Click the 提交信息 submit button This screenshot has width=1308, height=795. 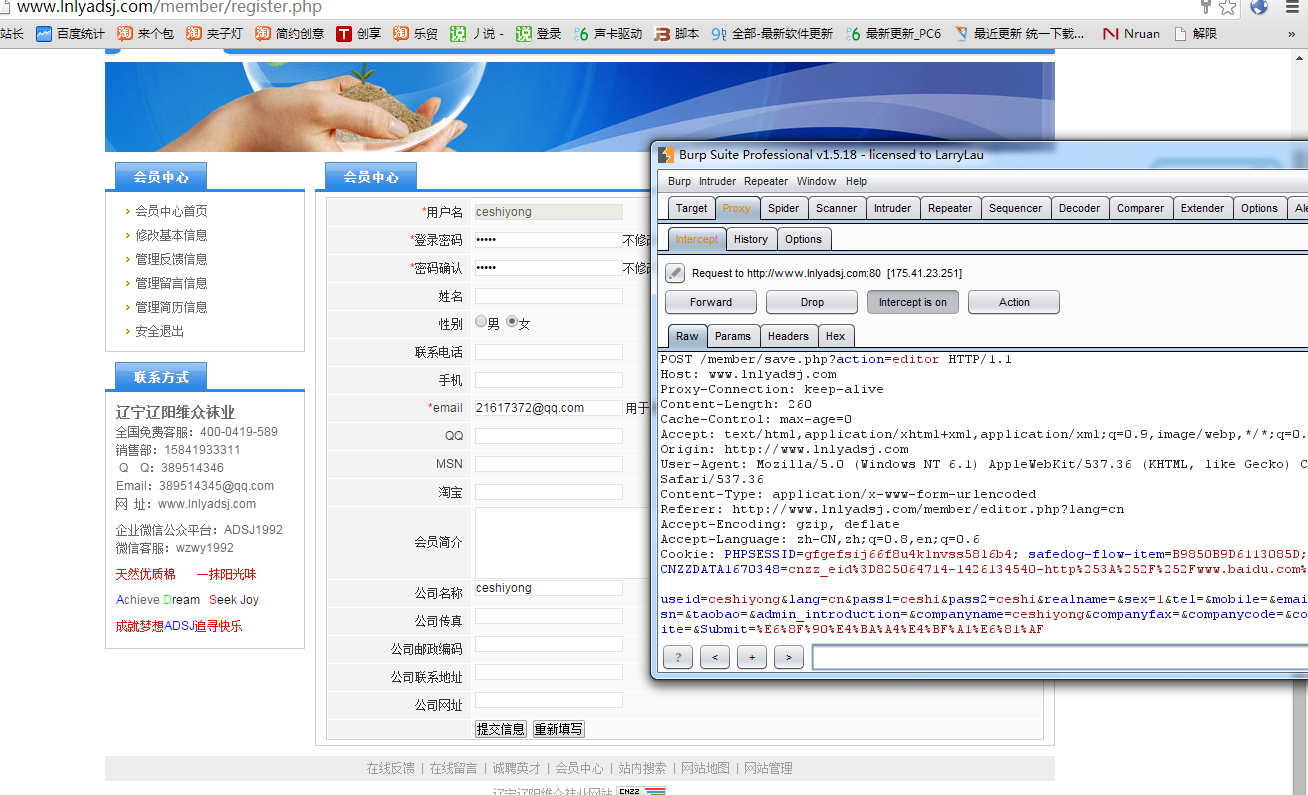click(x=500, y=729)
